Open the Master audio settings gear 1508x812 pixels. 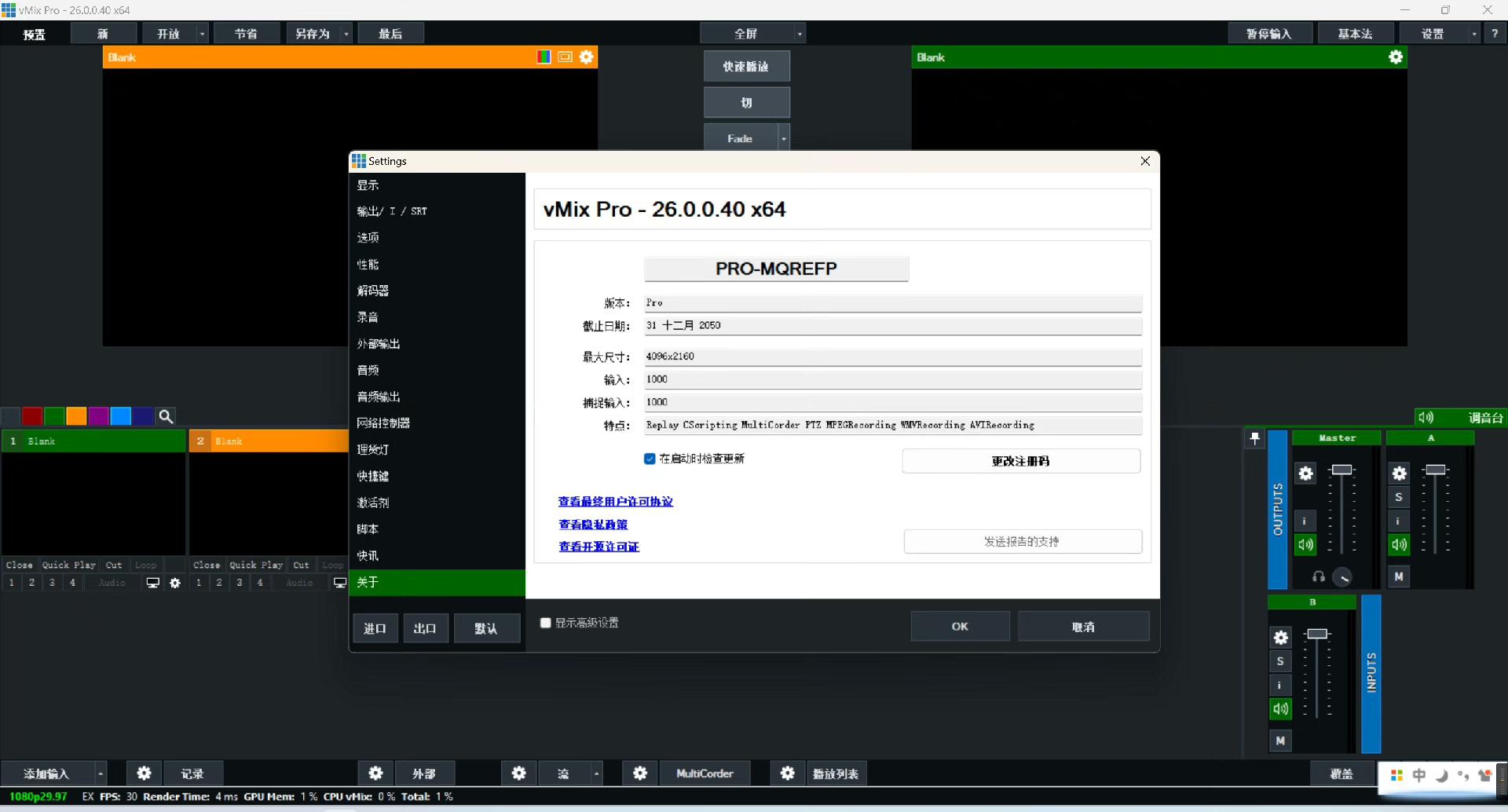(x=1305, y=474)
